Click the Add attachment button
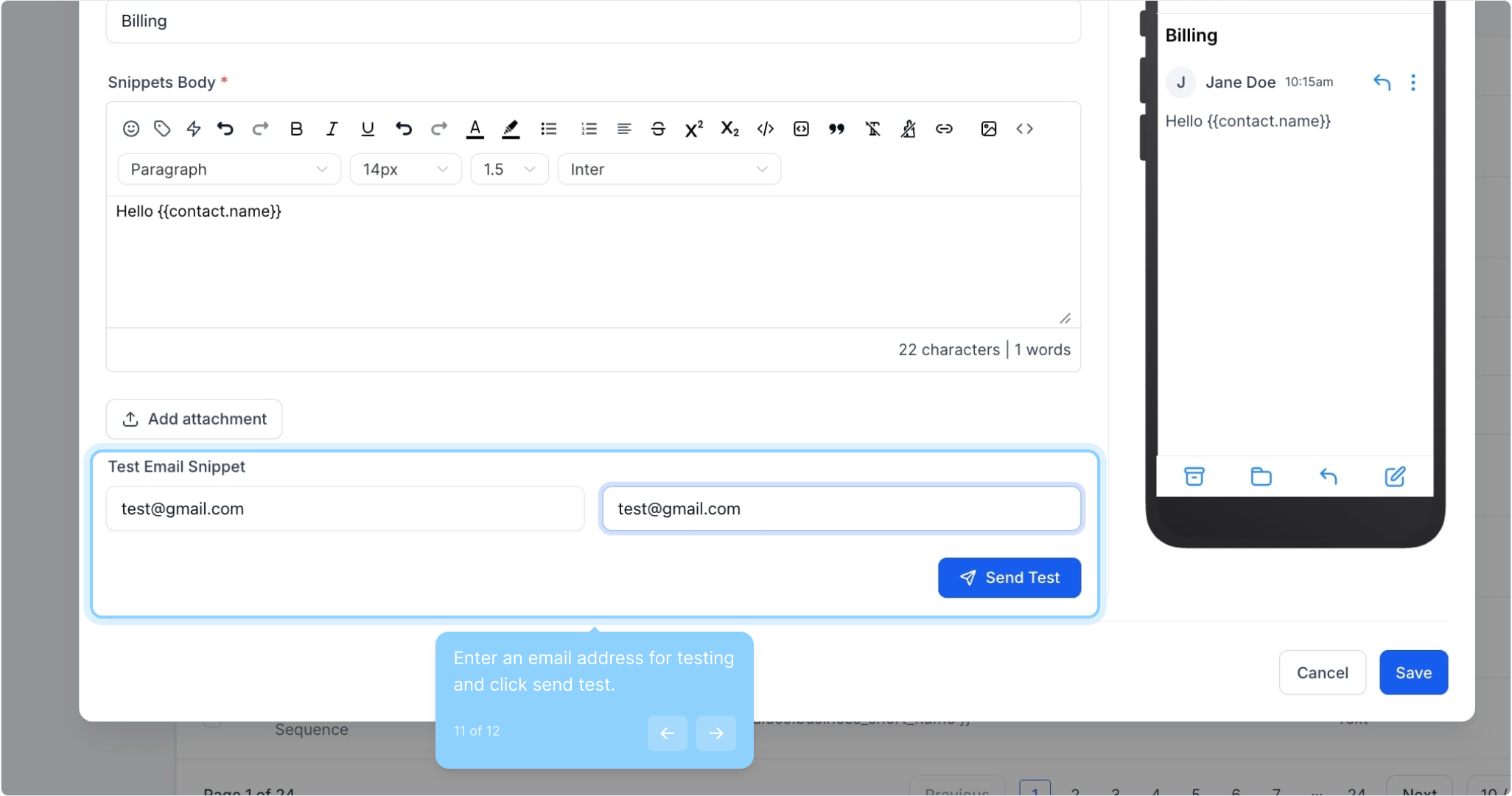The image size is (1512, 796). [x=194, y=419]
